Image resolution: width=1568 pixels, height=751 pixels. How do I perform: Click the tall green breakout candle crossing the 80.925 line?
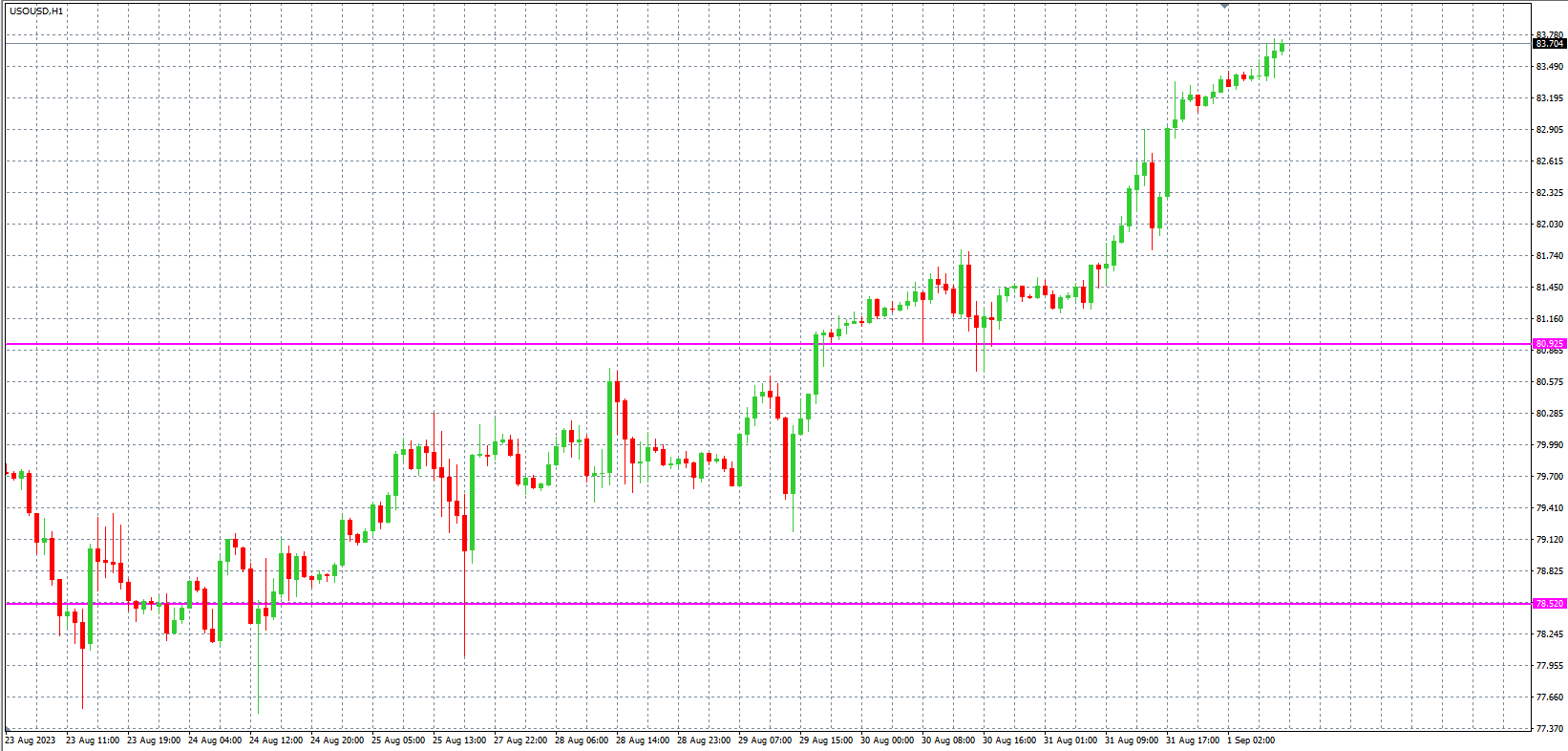tap(816, 363)
